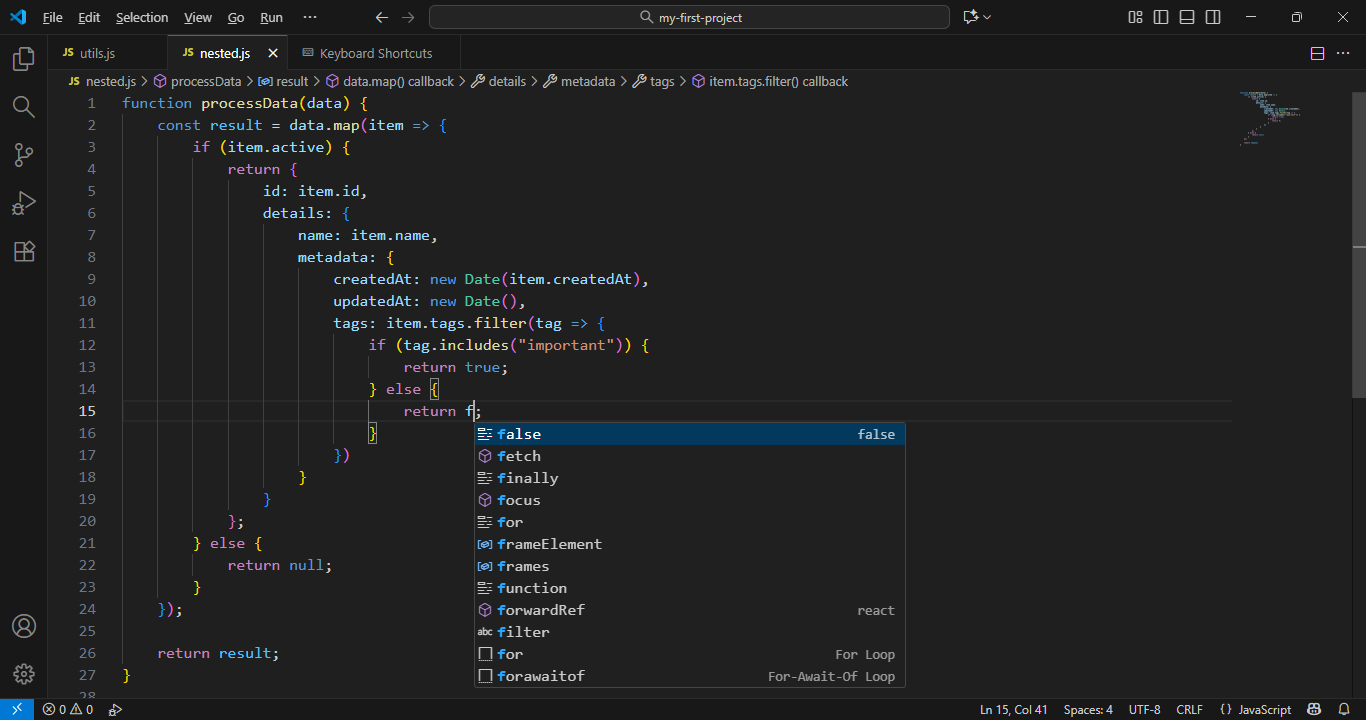Open the Explorer view in activity bar
This screenshot has height=720, width=1366.
(x=24, y=60)
